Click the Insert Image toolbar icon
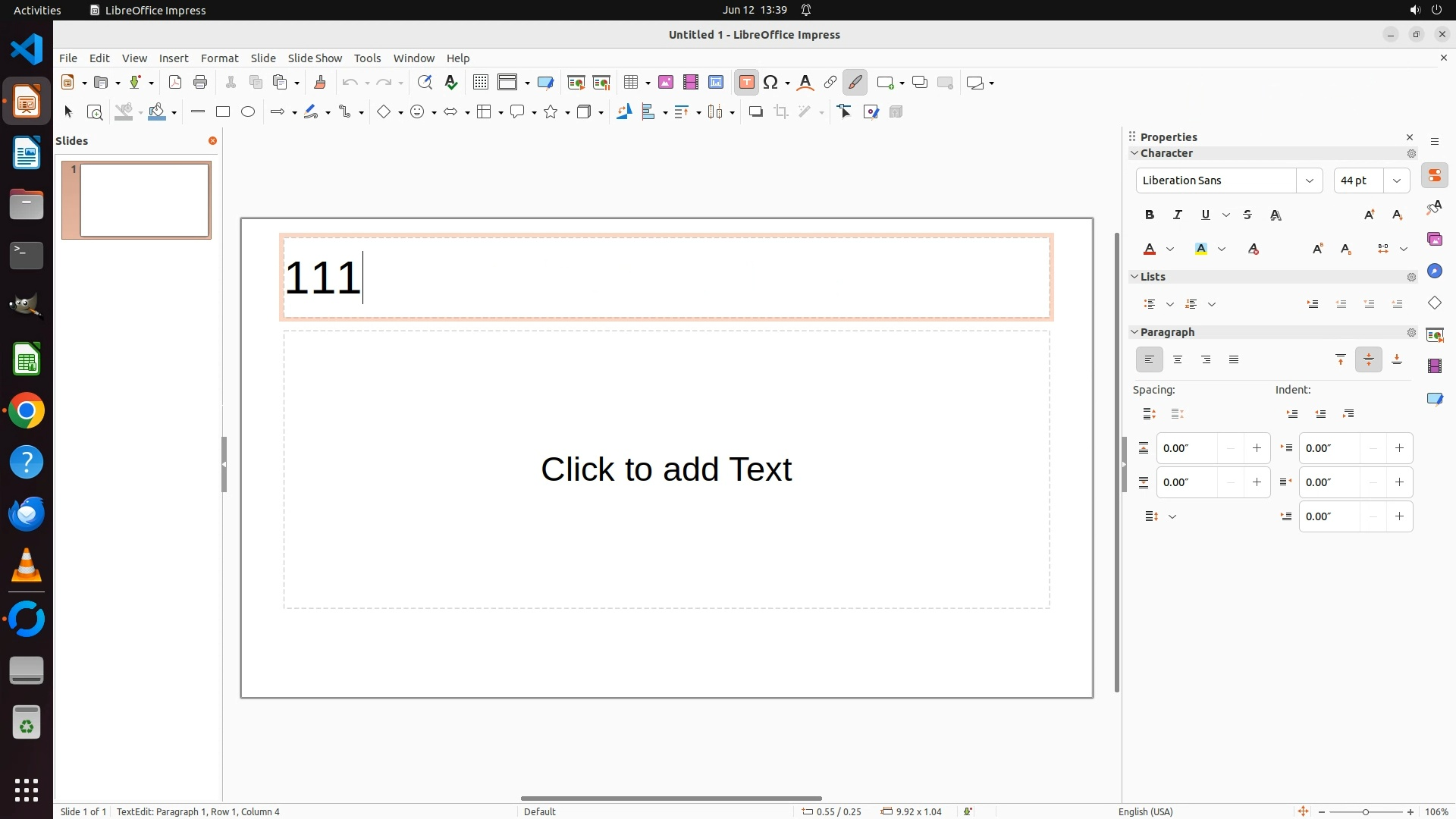The width and height of the screenshot is (1456, 819). click(666, 83)
